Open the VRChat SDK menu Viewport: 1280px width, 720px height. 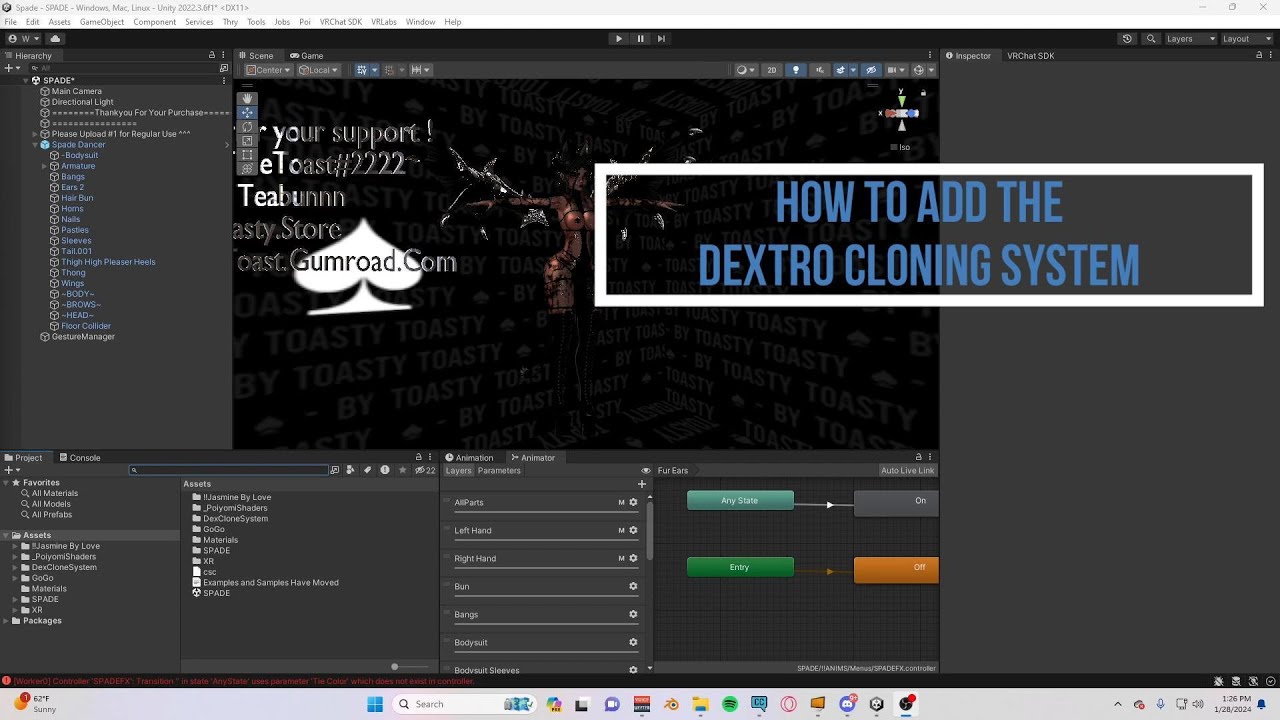[x=341, y=22]
